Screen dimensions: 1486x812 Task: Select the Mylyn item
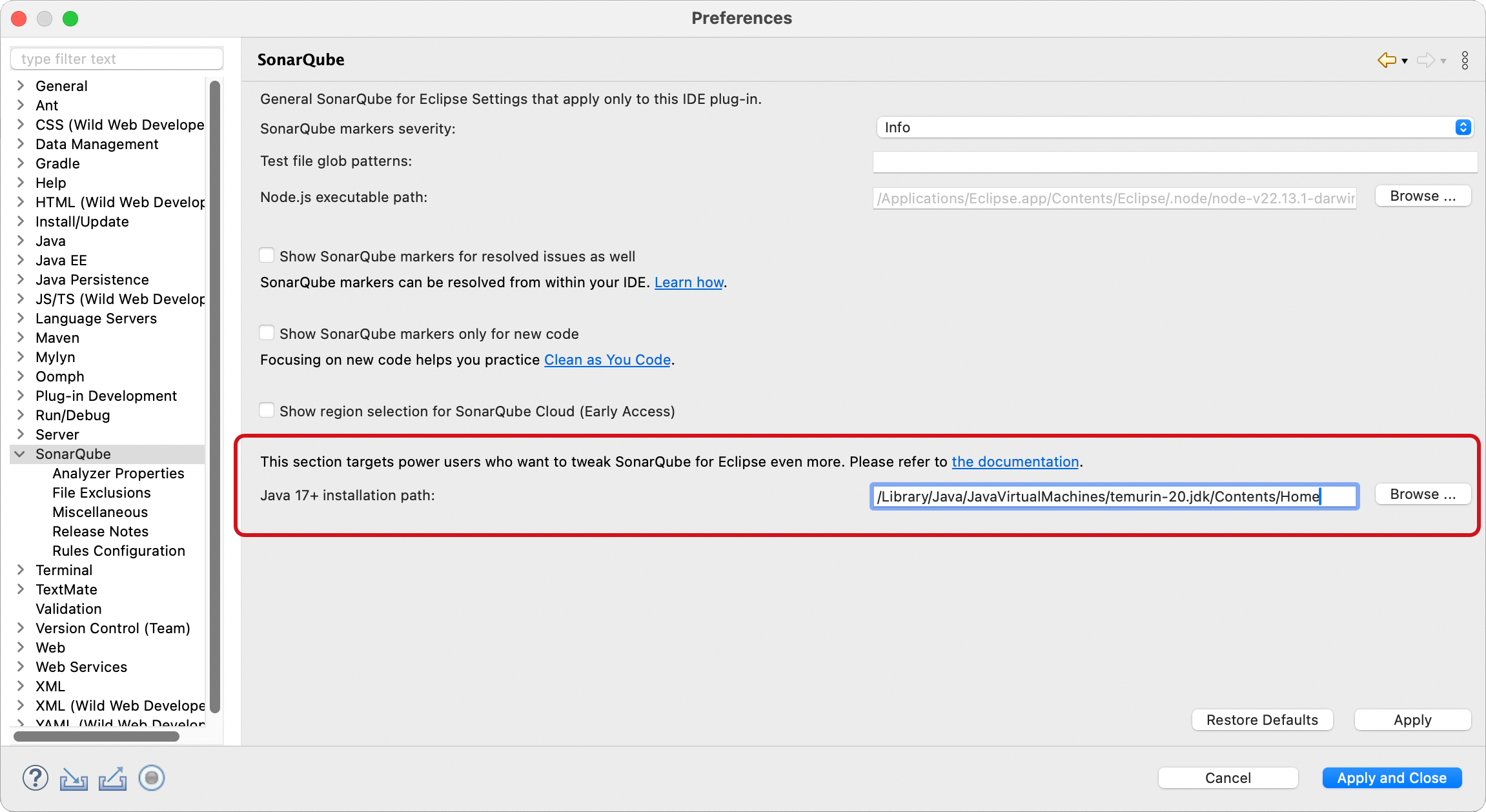coord(55,357)
